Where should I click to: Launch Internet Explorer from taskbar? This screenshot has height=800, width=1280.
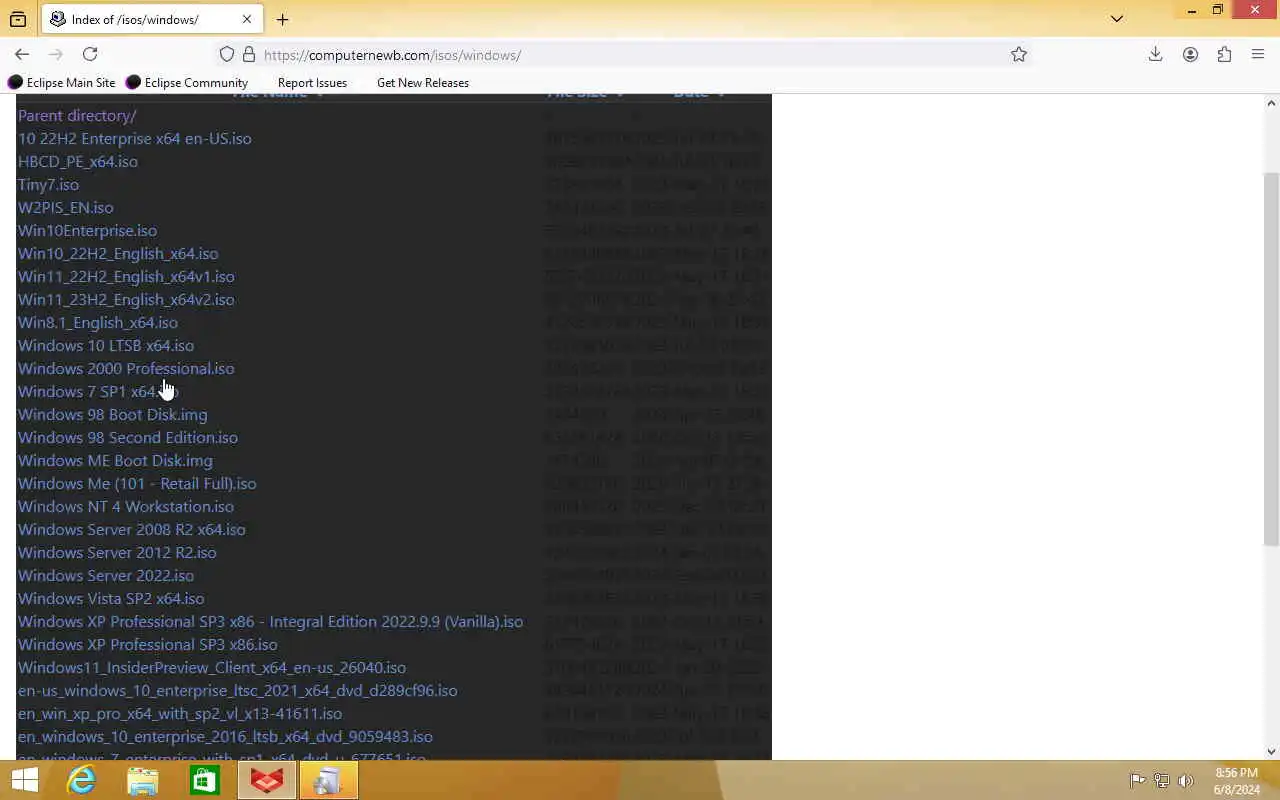[x=82, y=780]
